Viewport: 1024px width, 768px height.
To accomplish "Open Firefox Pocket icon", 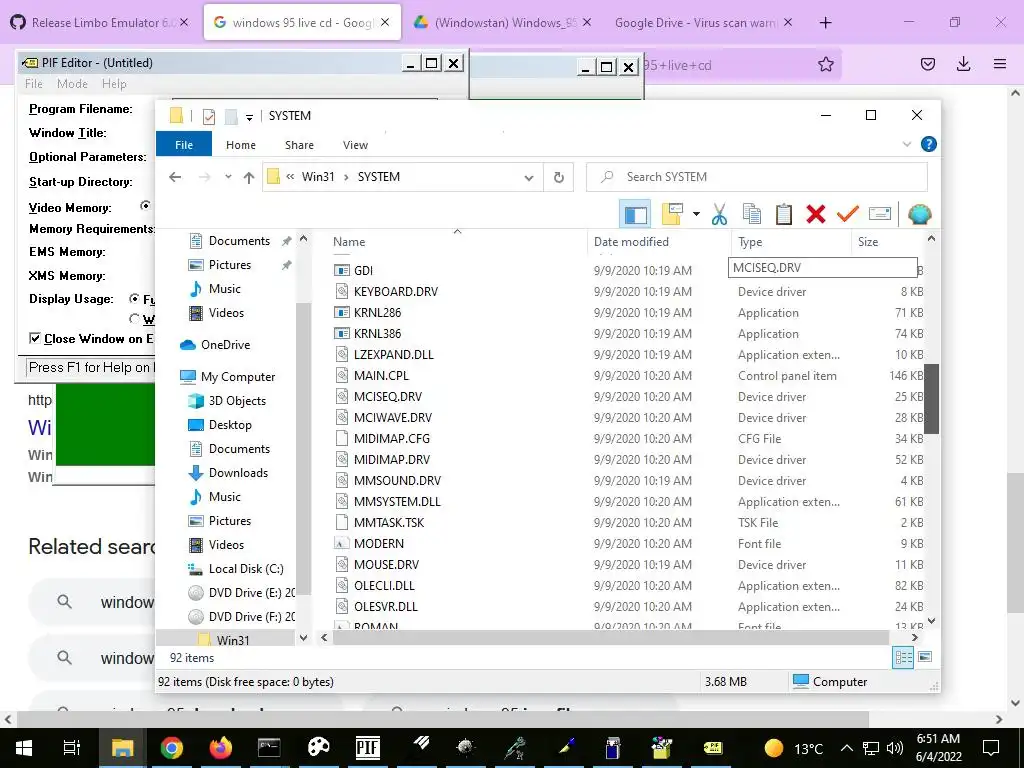I will (x=927, y=64).
